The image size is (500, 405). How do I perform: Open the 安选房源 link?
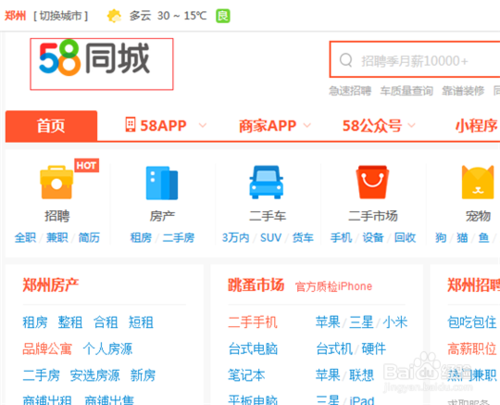tap(95, 375)
